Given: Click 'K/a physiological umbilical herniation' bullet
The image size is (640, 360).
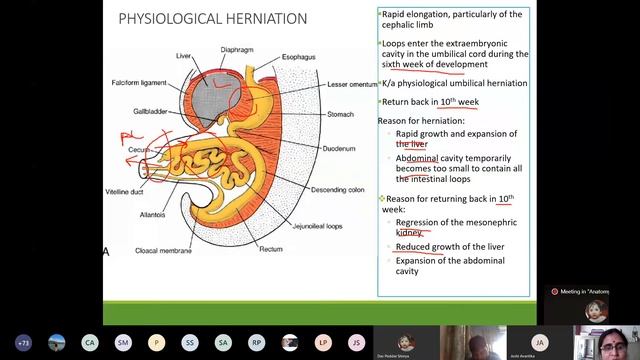Looking at the screenshot, I should coord(454,83).
